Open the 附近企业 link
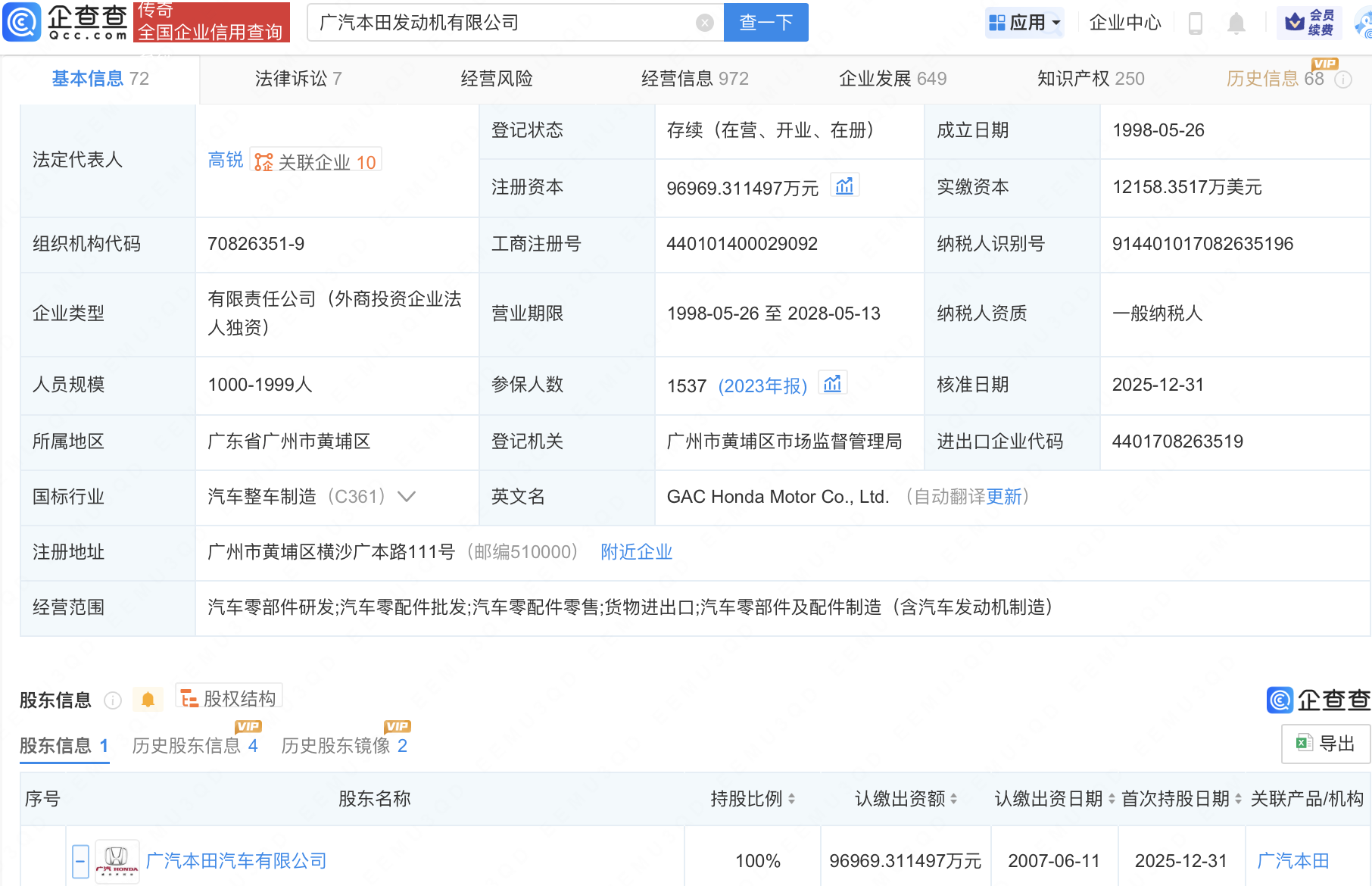Viewport: 1372px width, 886px height. click(636, 552)
